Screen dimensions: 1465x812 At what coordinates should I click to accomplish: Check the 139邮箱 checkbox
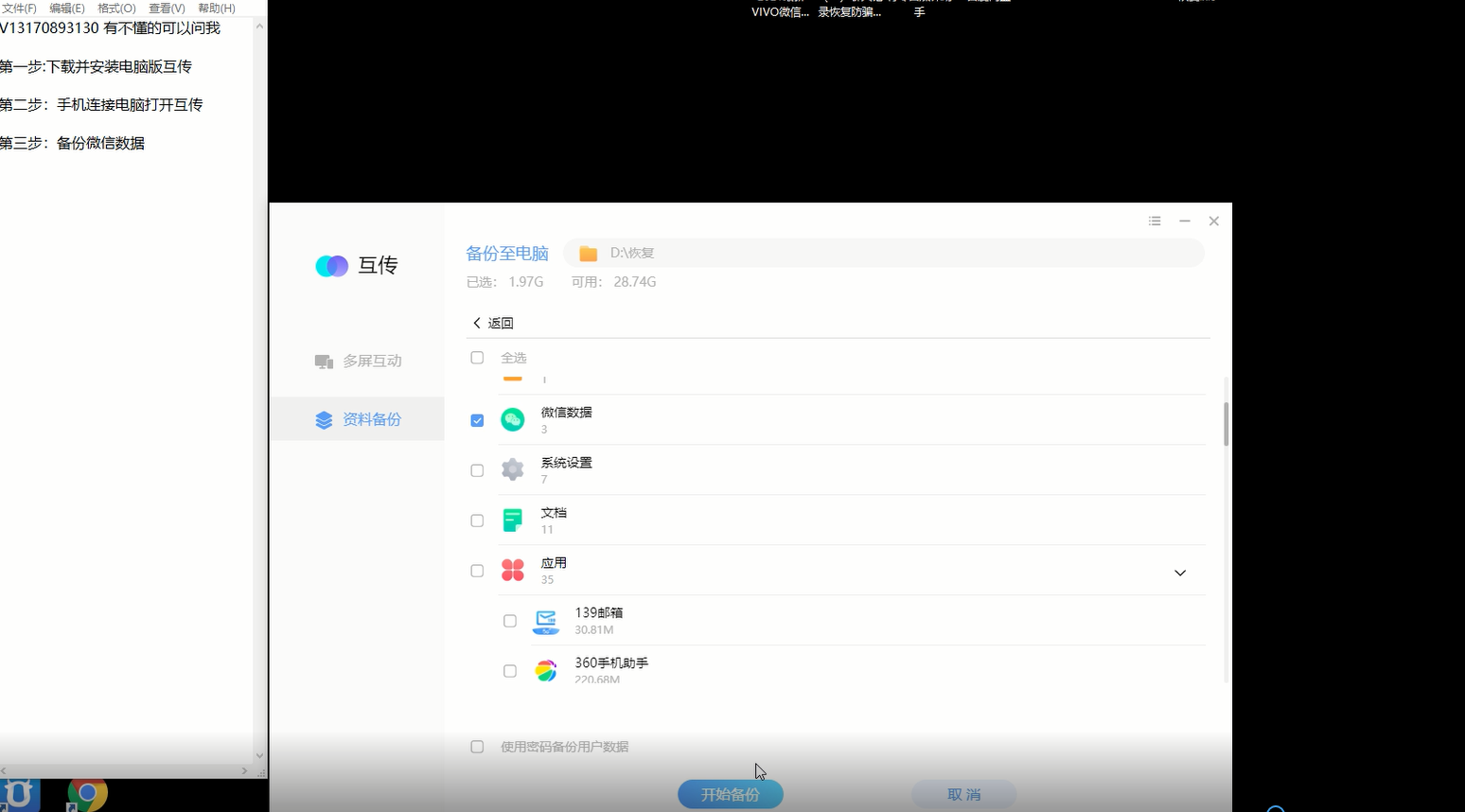click(x=510, y=621)
